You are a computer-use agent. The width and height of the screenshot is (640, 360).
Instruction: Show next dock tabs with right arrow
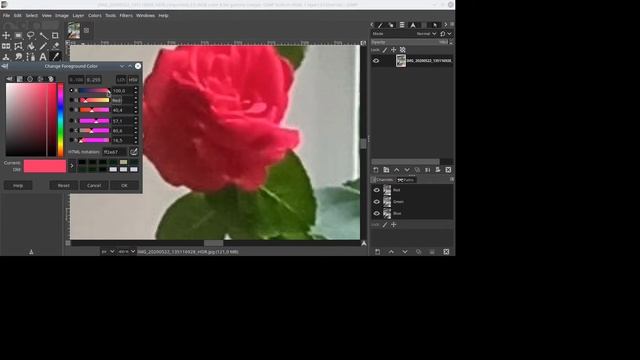click(445, 24)
